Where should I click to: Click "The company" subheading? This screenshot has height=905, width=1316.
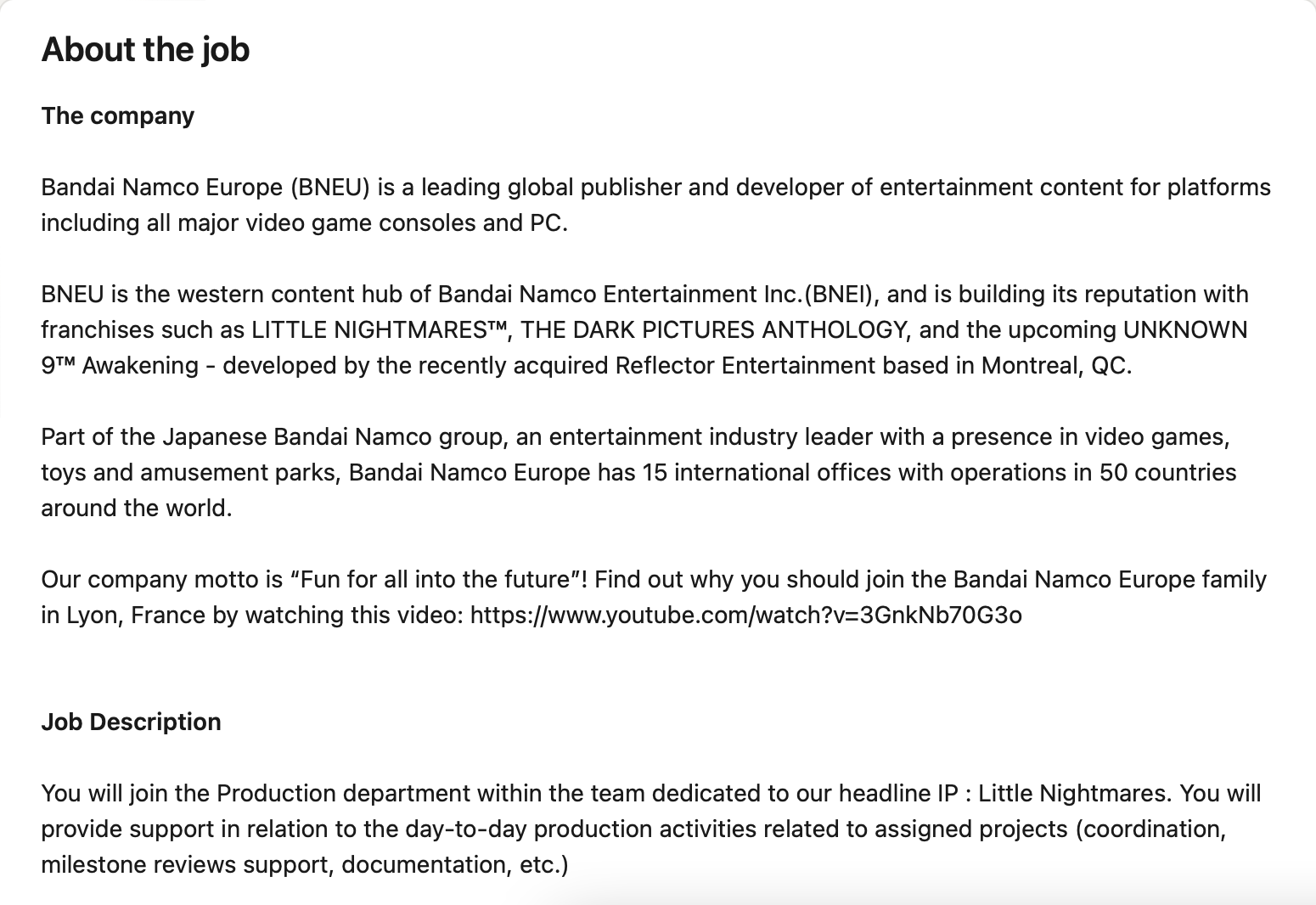(x=117, y=115)
